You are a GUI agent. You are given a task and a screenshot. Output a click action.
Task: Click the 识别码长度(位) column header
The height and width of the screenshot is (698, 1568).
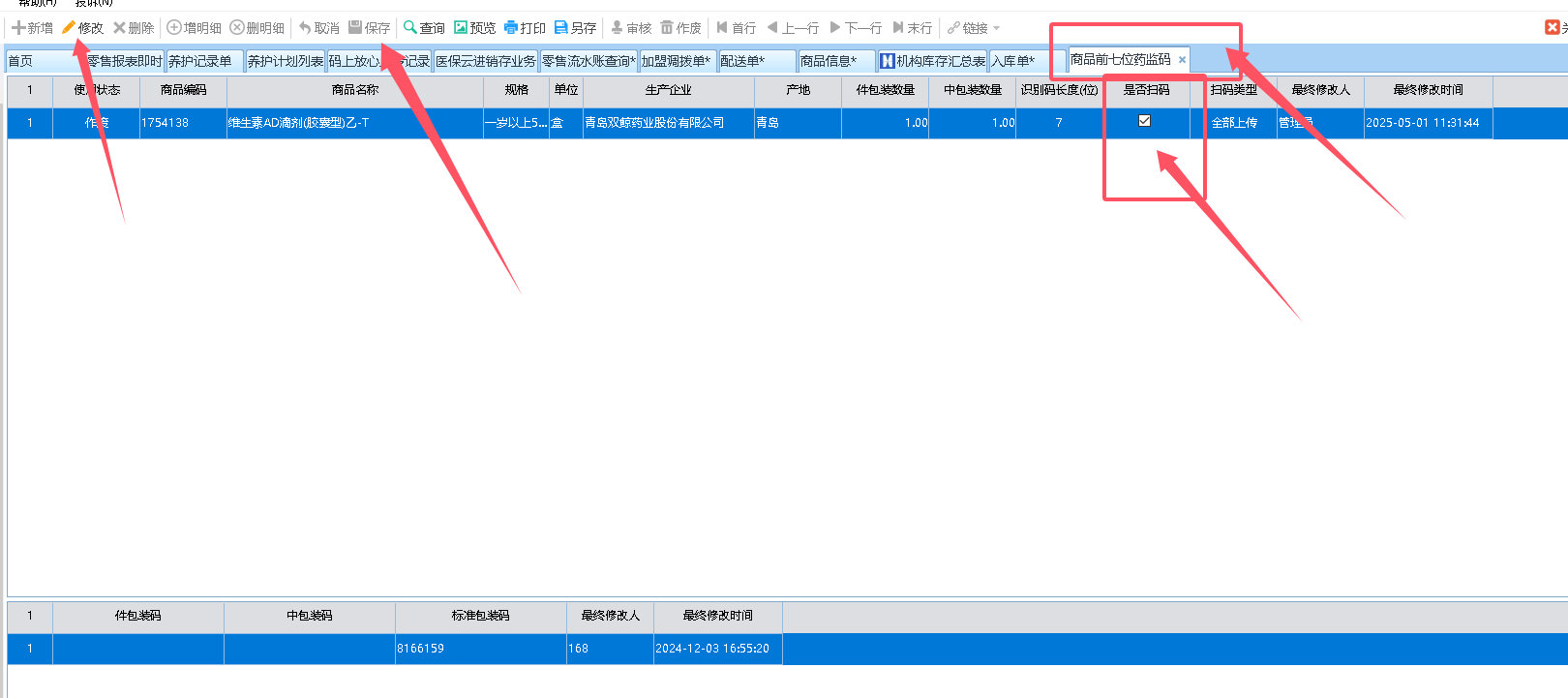click(1060, 90)
